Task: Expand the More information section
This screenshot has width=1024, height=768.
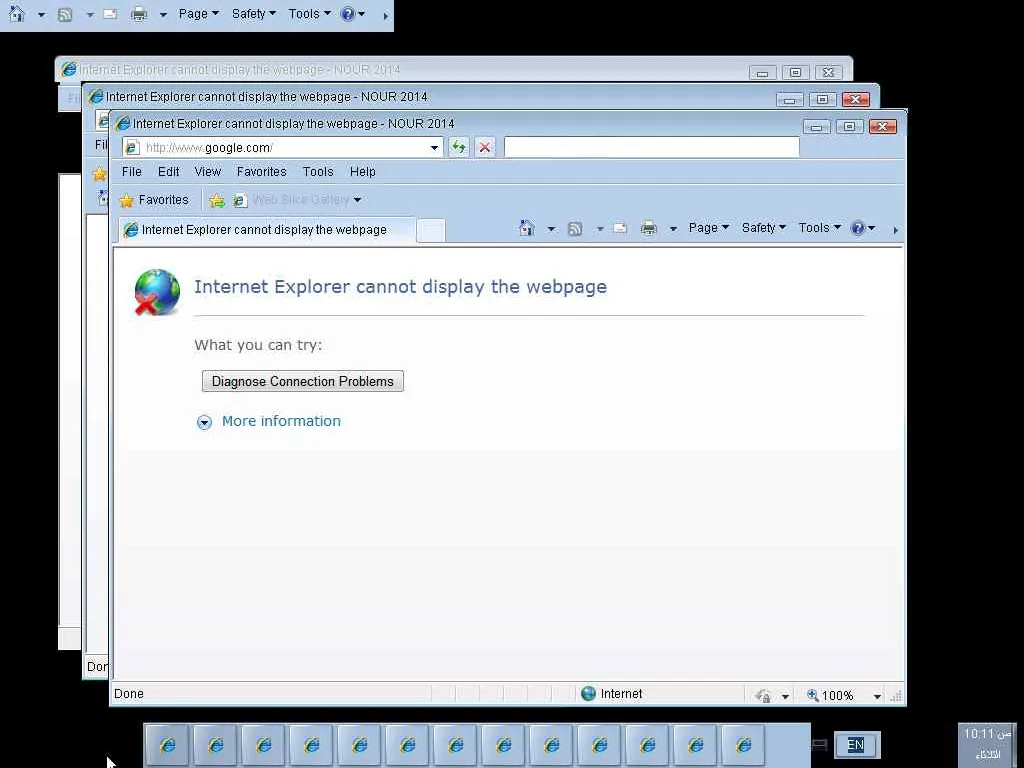Action: (204, 423)
